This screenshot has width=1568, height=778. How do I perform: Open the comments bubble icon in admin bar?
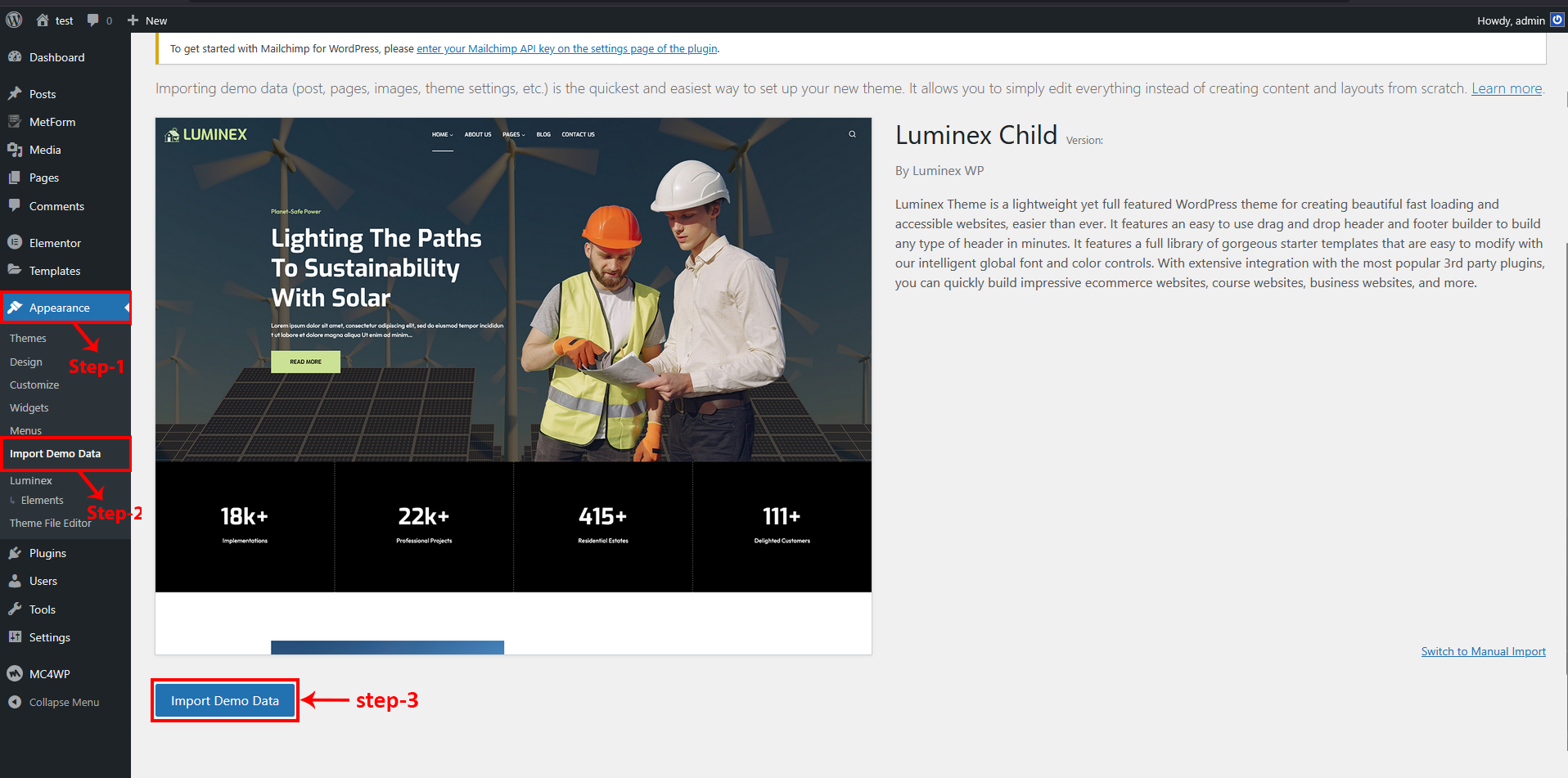[93, 20]
